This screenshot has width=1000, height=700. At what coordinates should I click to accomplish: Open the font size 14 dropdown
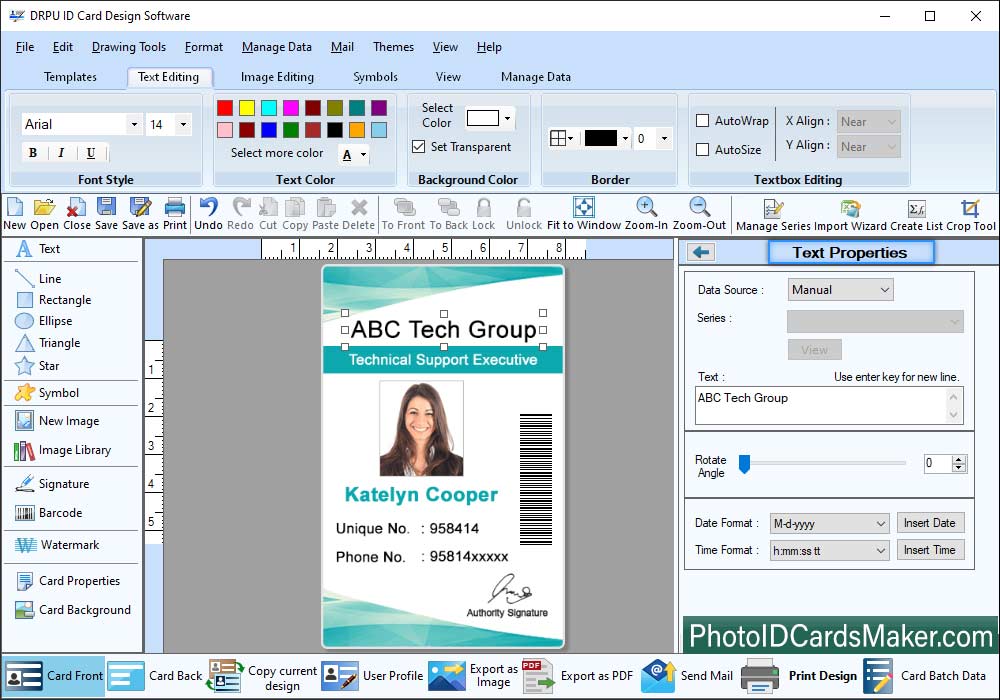184,124
